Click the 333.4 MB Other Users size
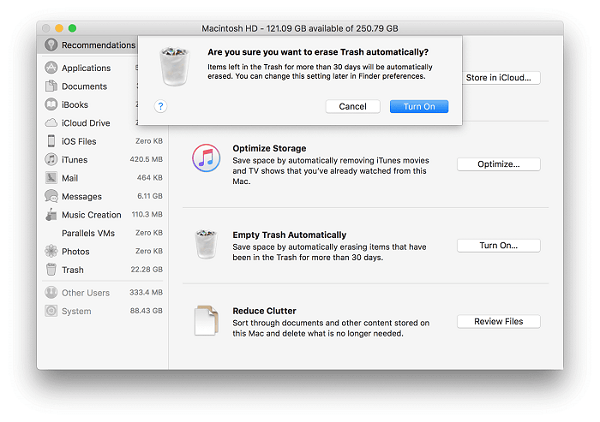Screen dimensions: 600x422 tap(146, 292)
